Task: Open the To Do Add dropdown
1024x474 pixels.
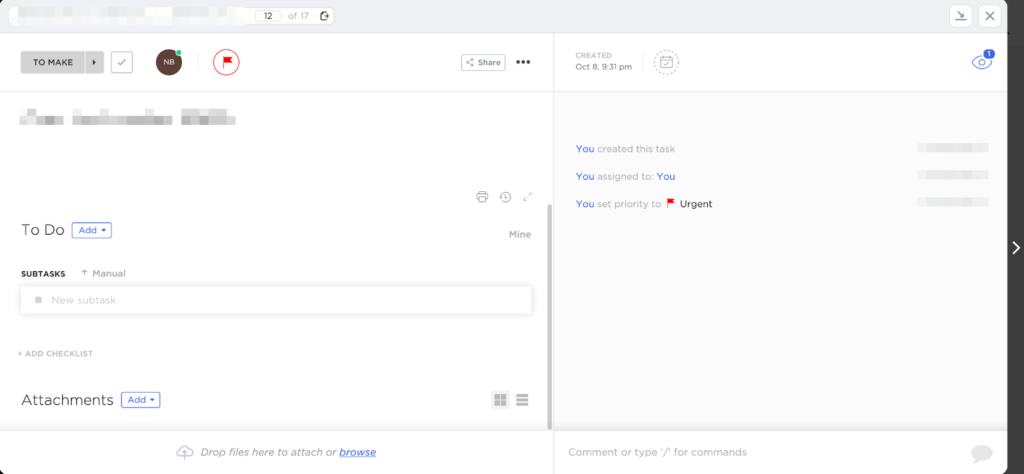Action: click(x=91, y=230)
